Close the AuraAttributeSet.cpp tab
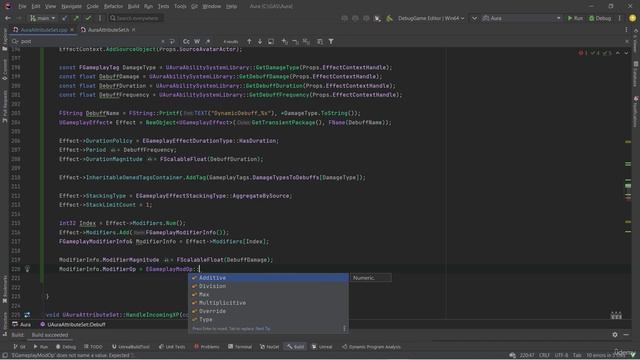Viewport: 640px width, 360px height. 72,30
